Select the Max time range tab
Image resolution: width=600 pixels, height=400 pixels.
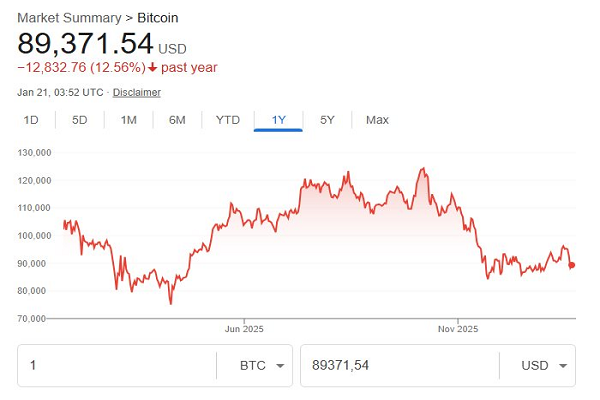[377, 120]
